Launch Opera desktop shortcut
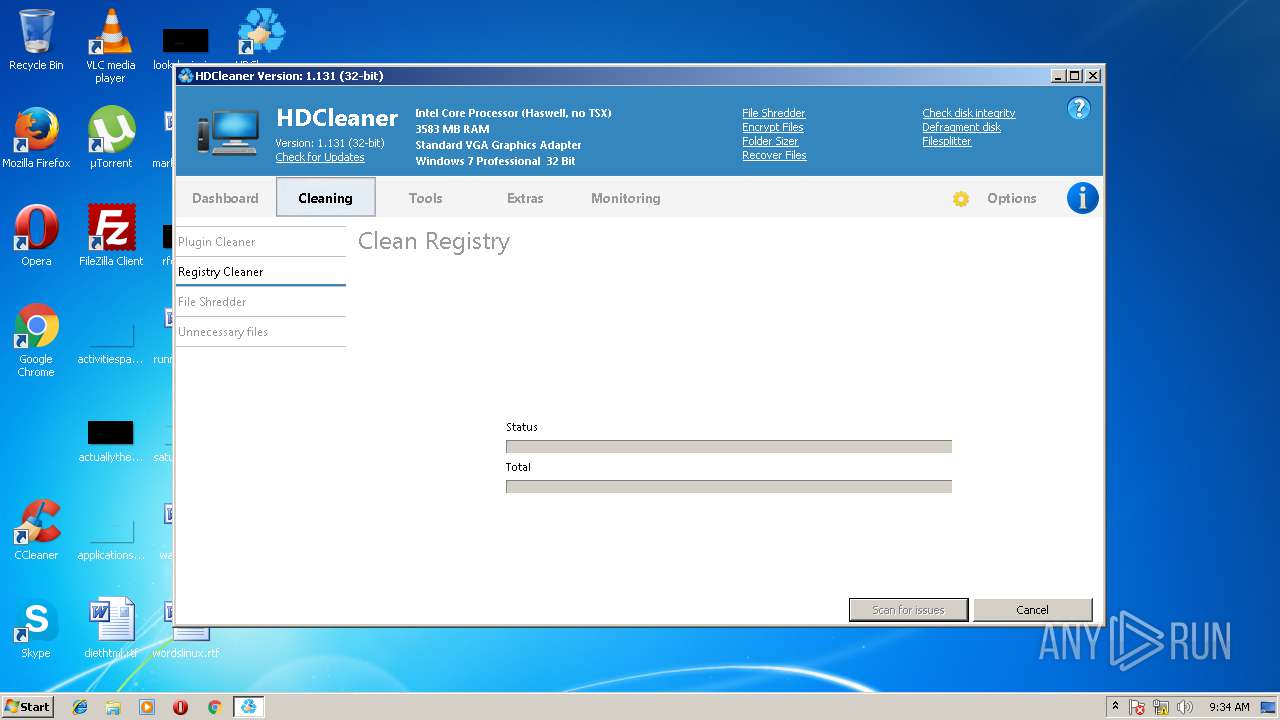This screenshot has height=720, width=1280. tap(36, 236)
